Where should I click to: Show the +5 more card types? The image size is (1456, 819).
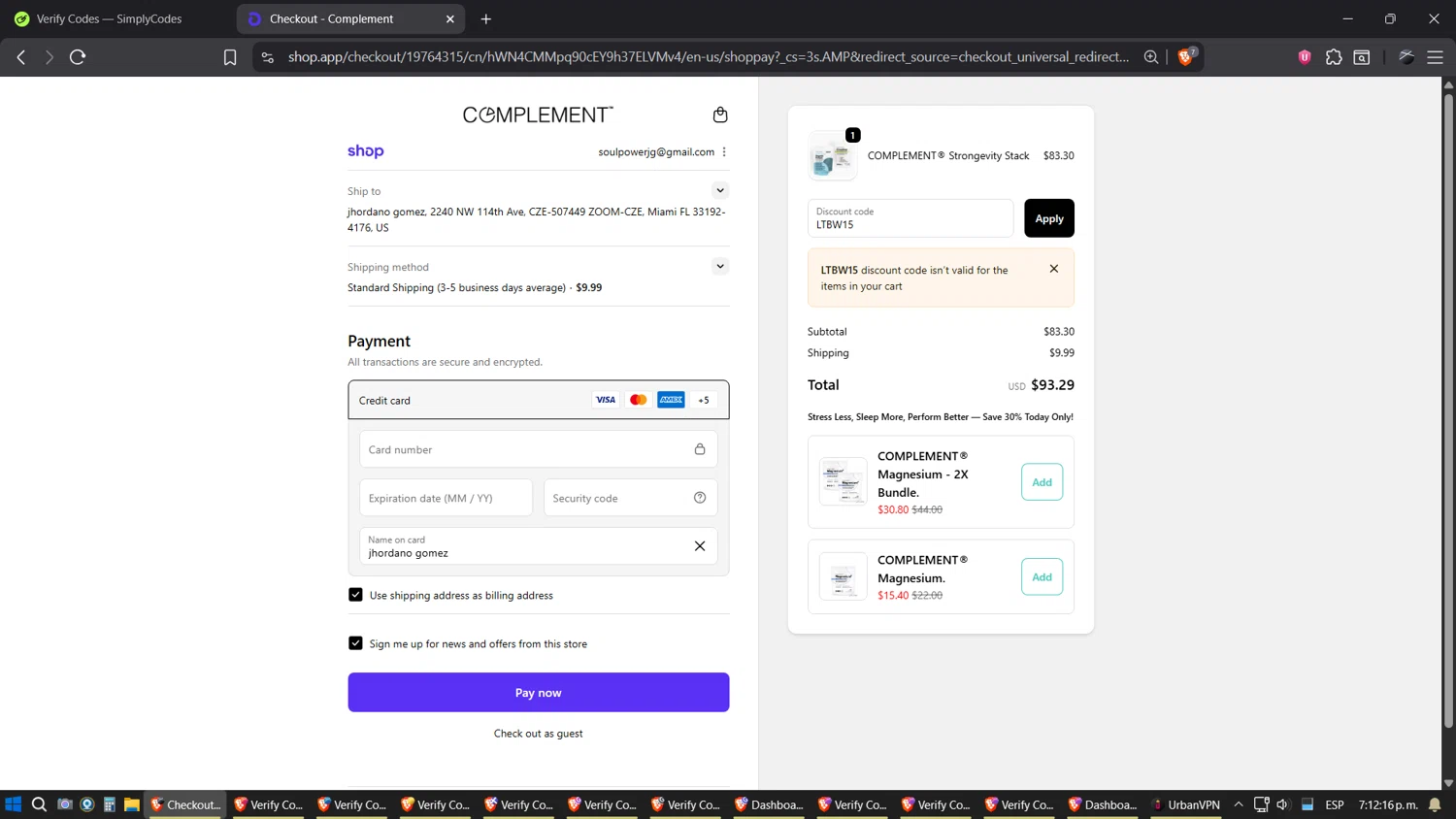click(x=704, y=400)
